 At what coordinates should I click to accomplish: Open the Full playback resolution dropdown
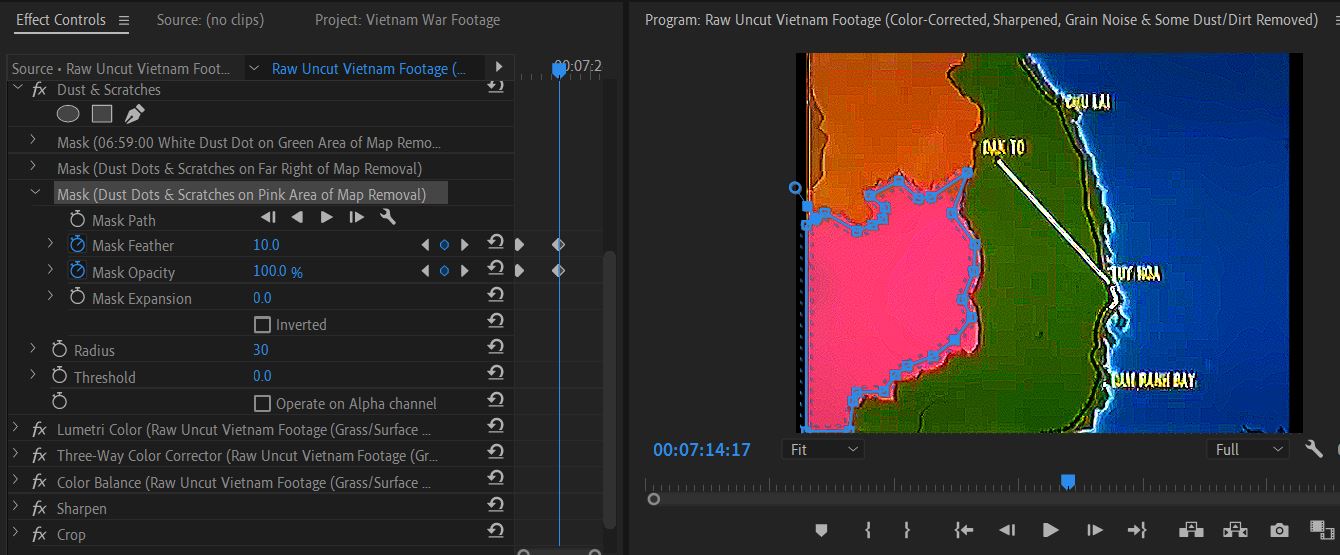(1248, 449)
